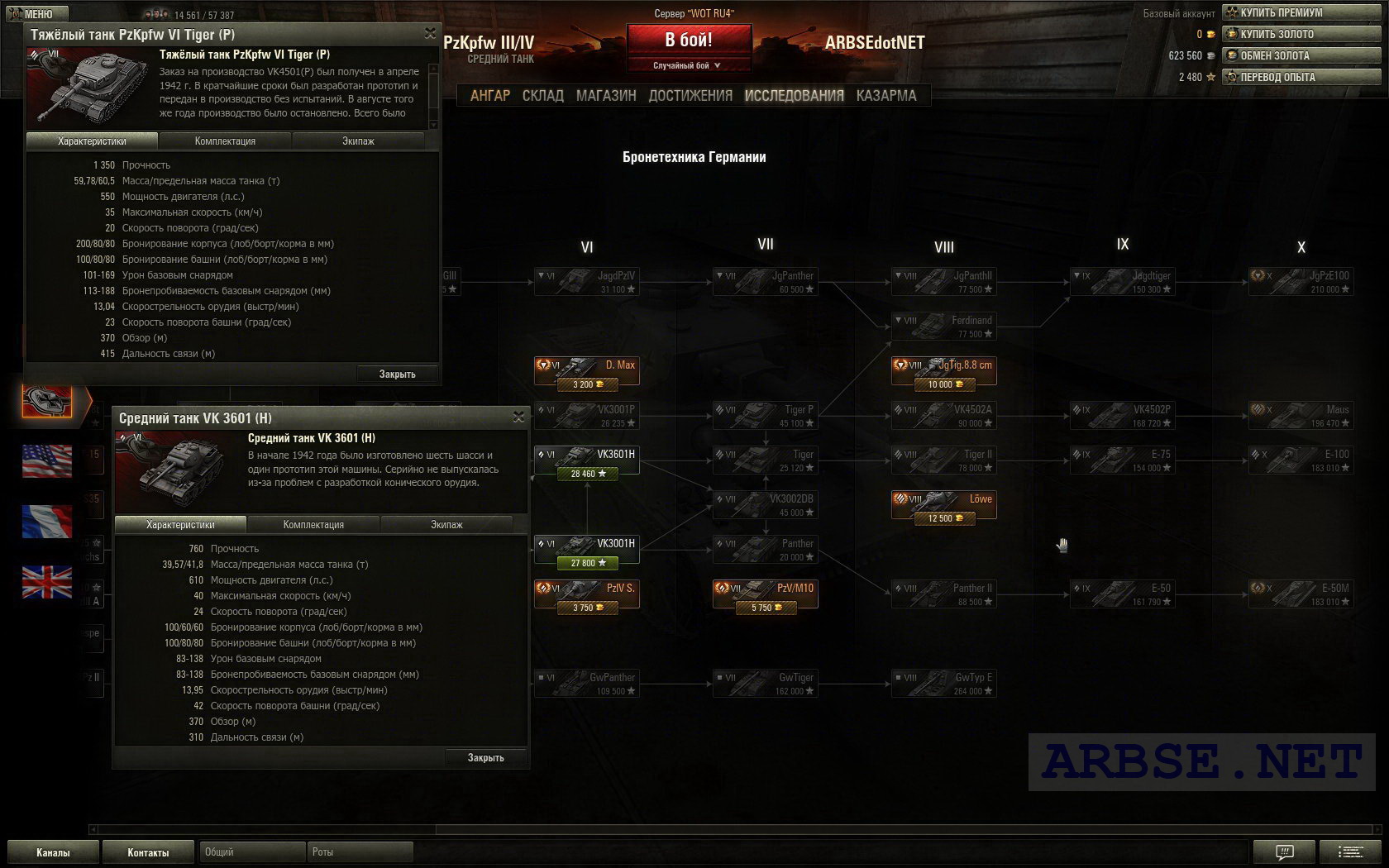1389x868 pixels.
Task: Select the Tiger II tank node
Action: [944, 460]
